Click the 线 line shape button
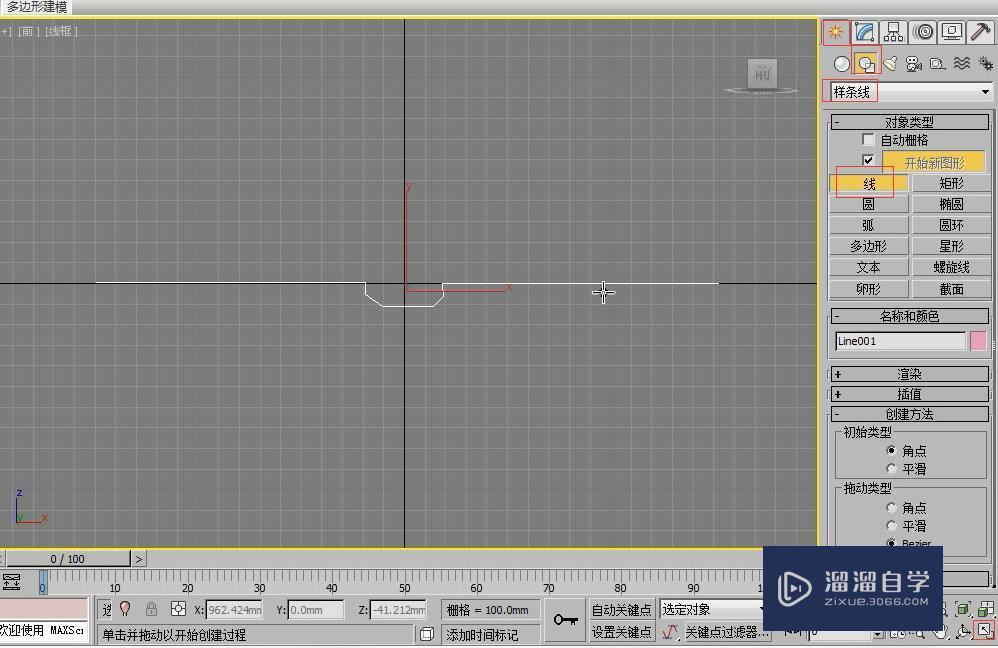The width and height of the screenshot is (998, 648). [869, 183]
